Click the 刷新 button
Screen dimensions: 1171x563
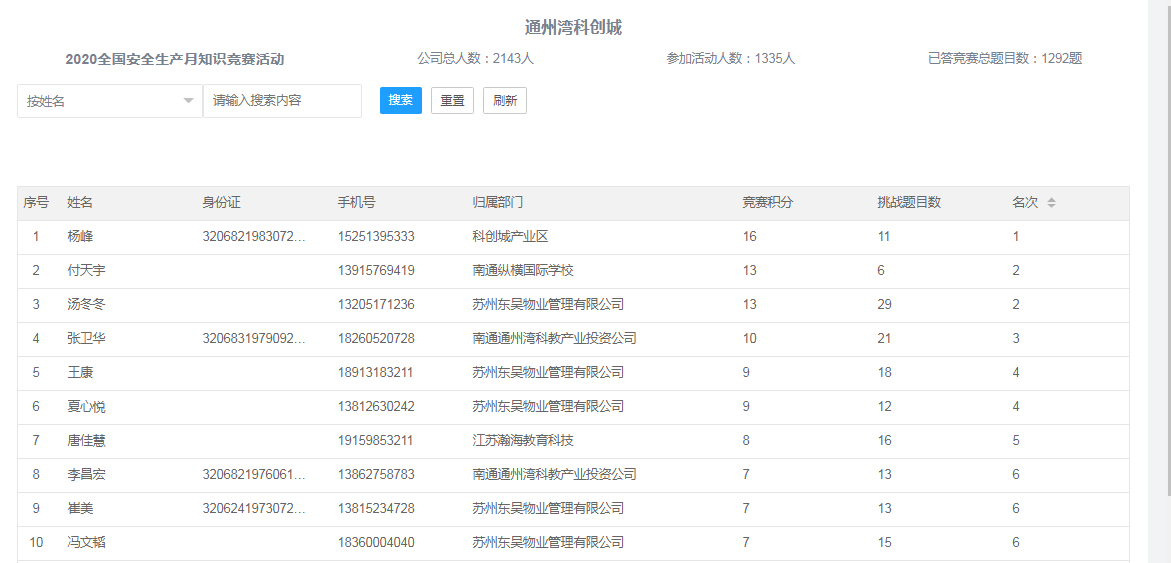click(x=505, y=101)
